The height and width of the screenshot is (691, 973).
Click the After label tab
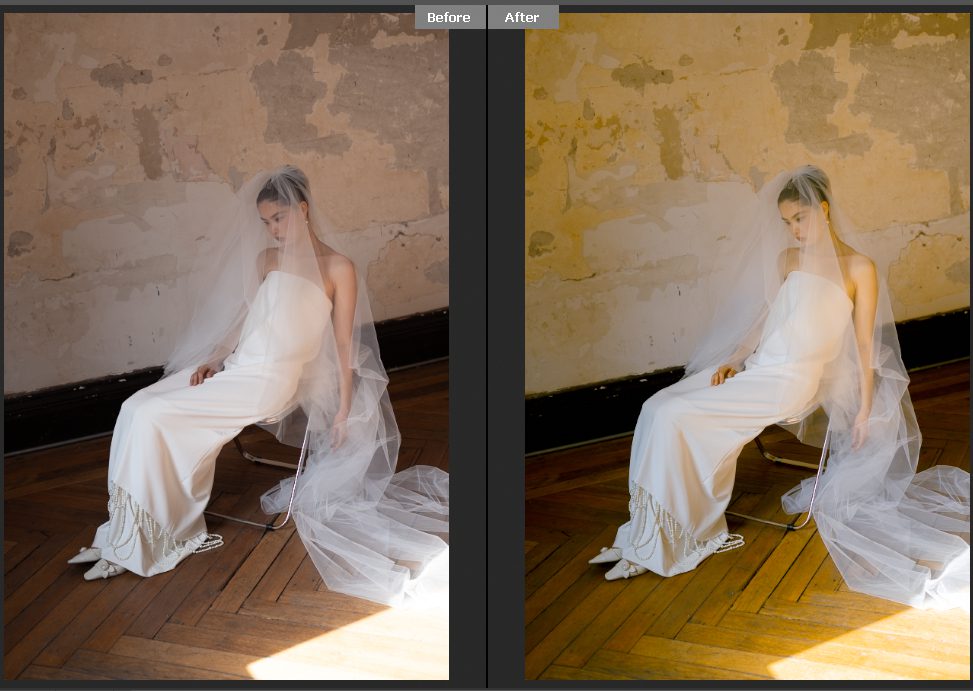pos(522,17)
